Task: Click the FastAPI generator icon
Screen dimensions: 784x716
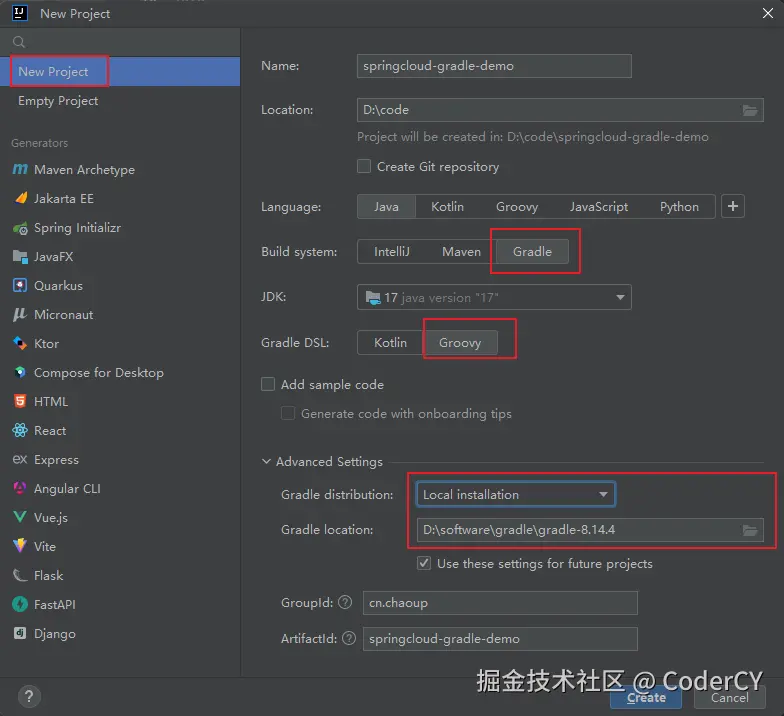Action: tap(20, 604)
